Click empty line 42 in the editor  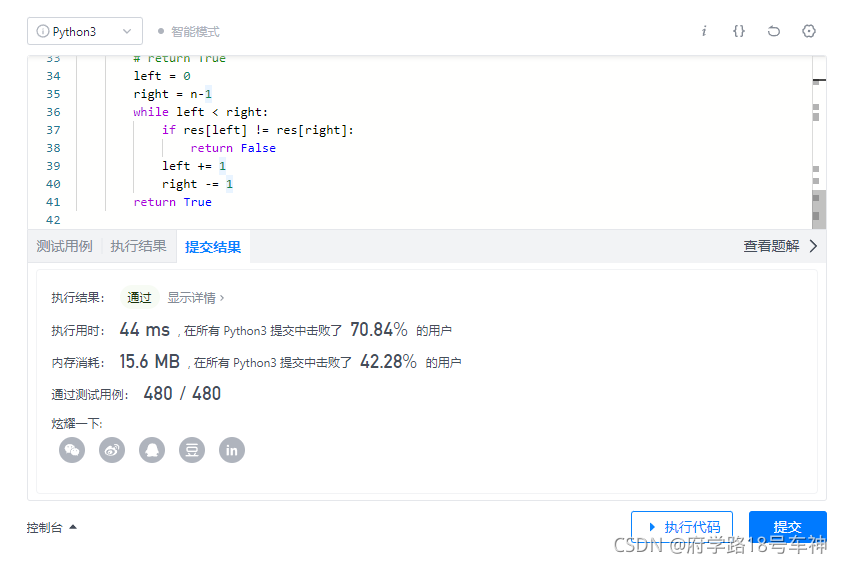(419, 220)
